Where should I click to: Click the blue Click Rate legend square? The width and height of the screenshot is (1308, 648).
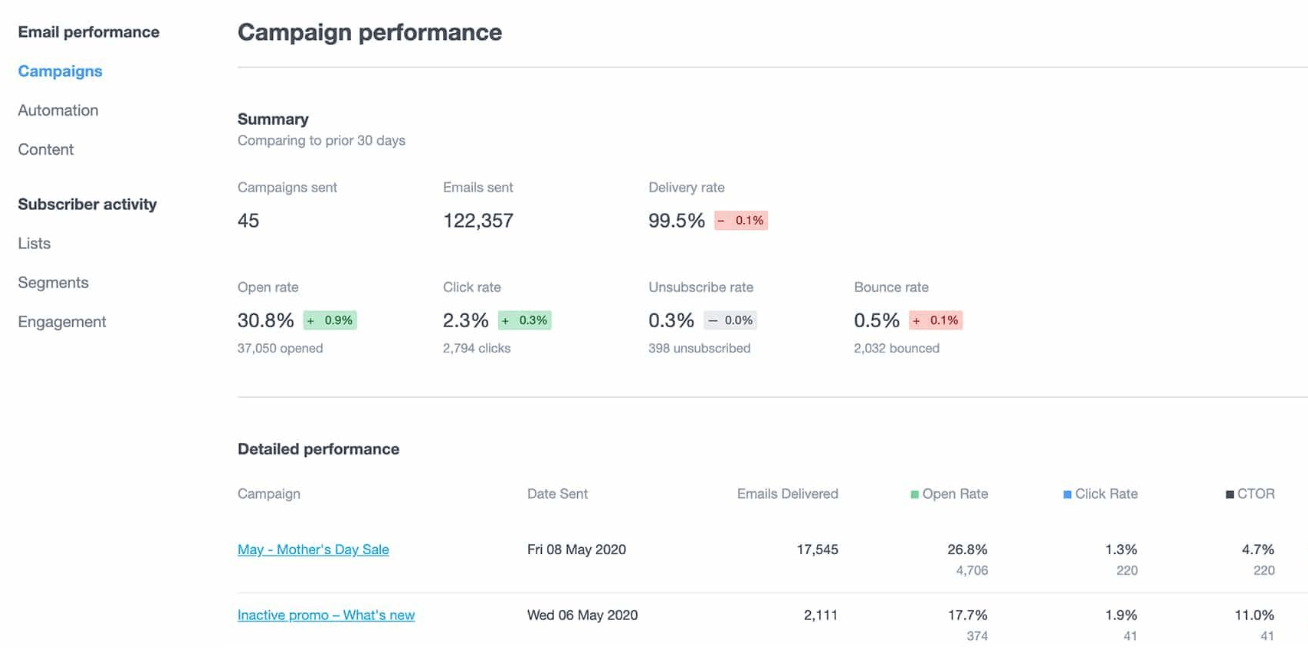1067,494
